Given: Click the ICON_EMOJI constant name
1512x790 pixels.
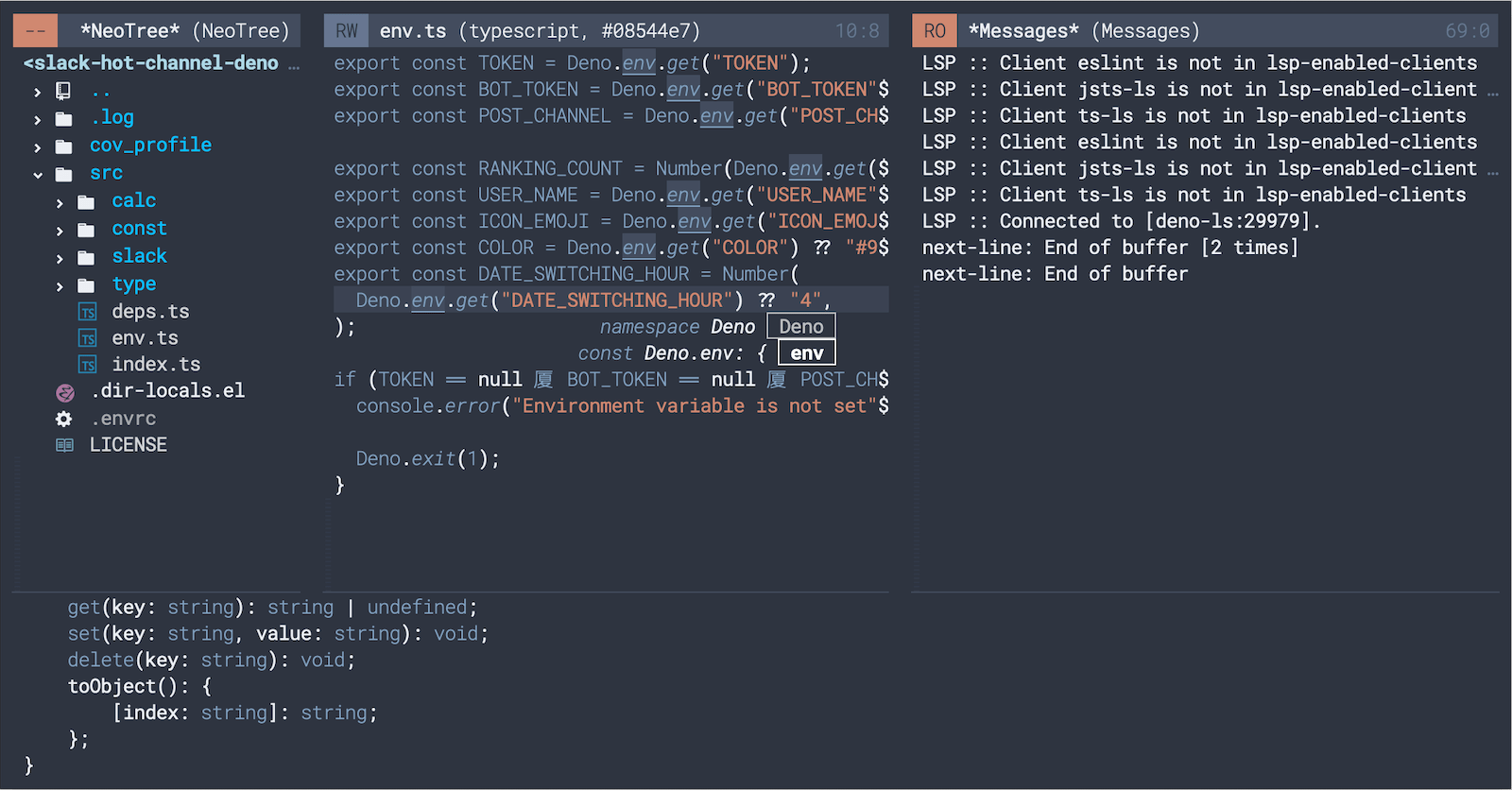Looking at the screenshot, I should point(533,221).
